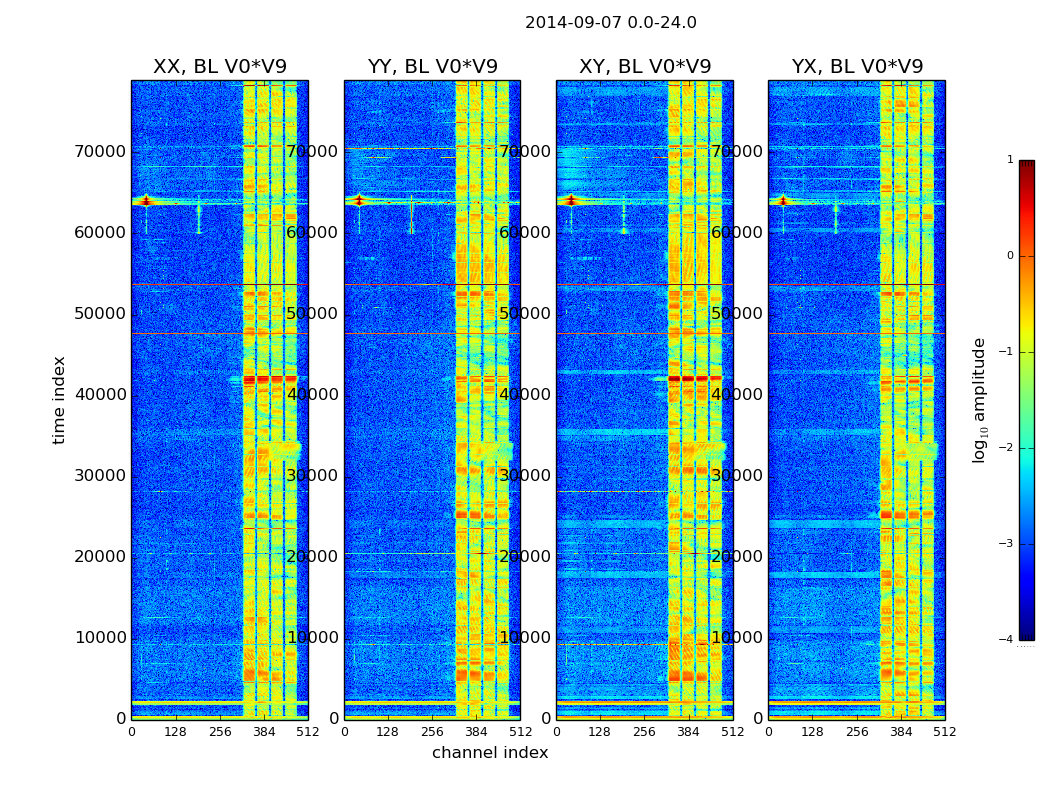Click the 10000 tick on the XX time axis
The image size is (1050, 800).
[x=100, y=637]
